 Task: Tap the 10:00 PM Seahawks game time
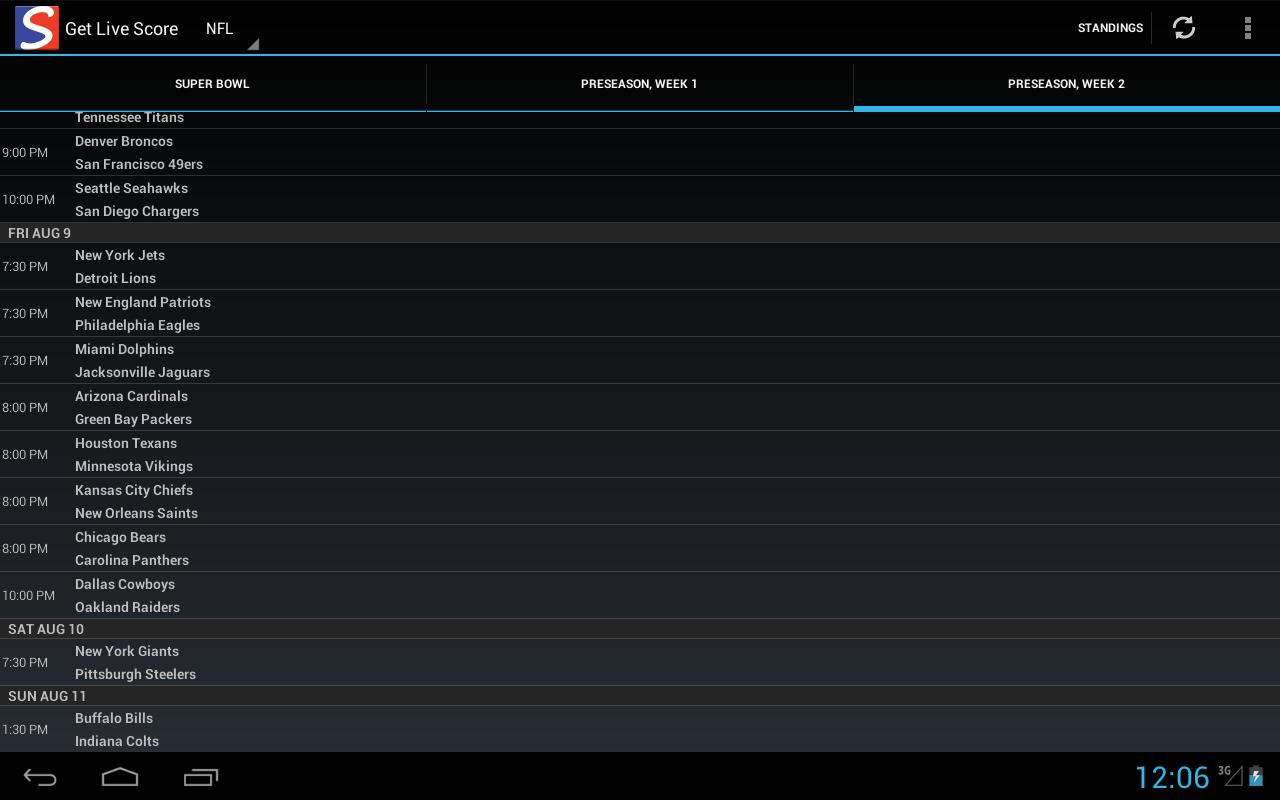coord(28,200)
